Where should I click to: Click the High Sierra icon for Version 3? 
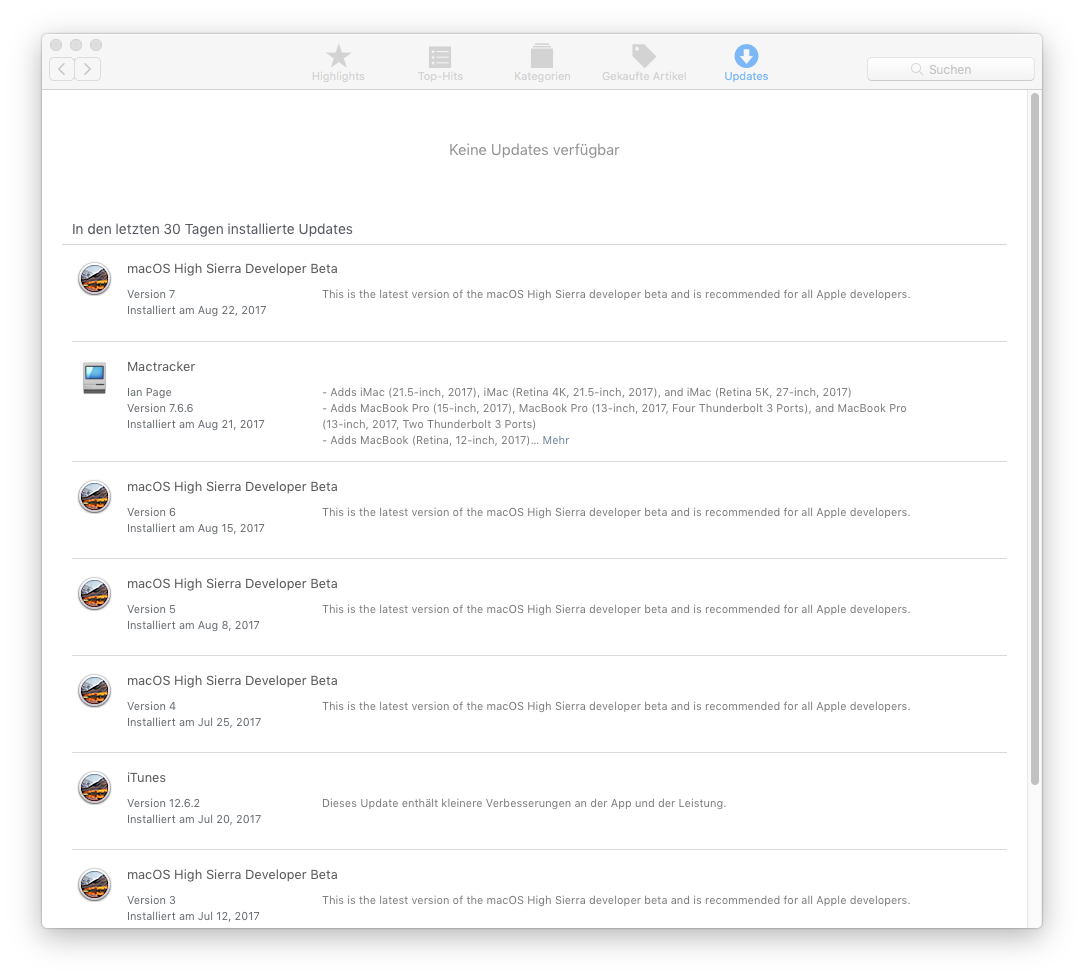[94, 885]
